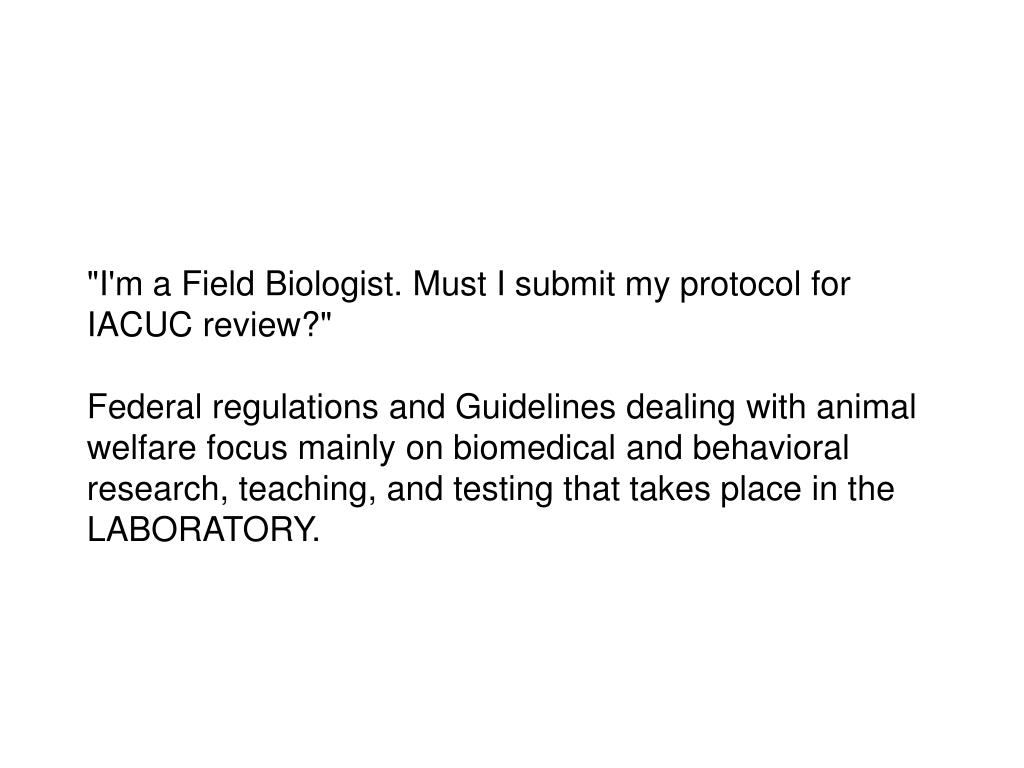The width and height of the screenshot is (1024, 768).
Task: Click the word Guidelines
Action: pos(536,407)
